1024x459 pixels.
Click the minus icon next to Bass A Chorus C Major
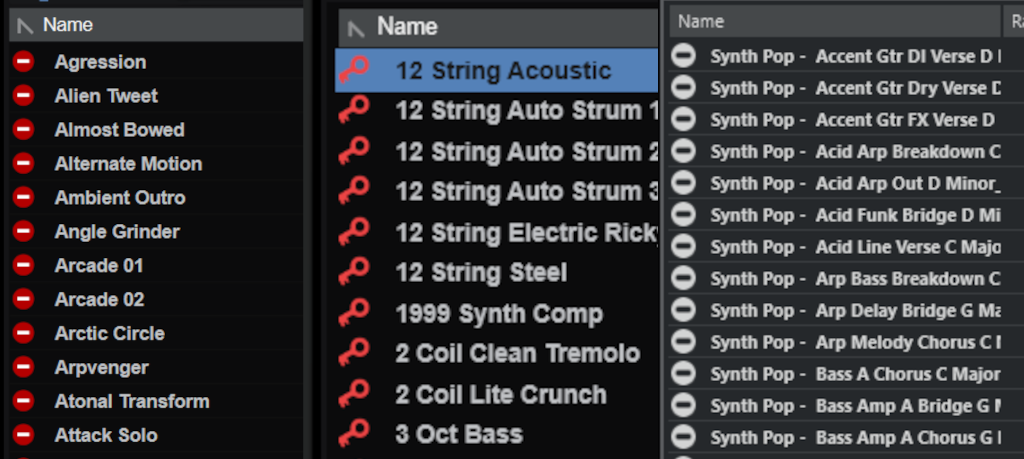coord(683,374)
